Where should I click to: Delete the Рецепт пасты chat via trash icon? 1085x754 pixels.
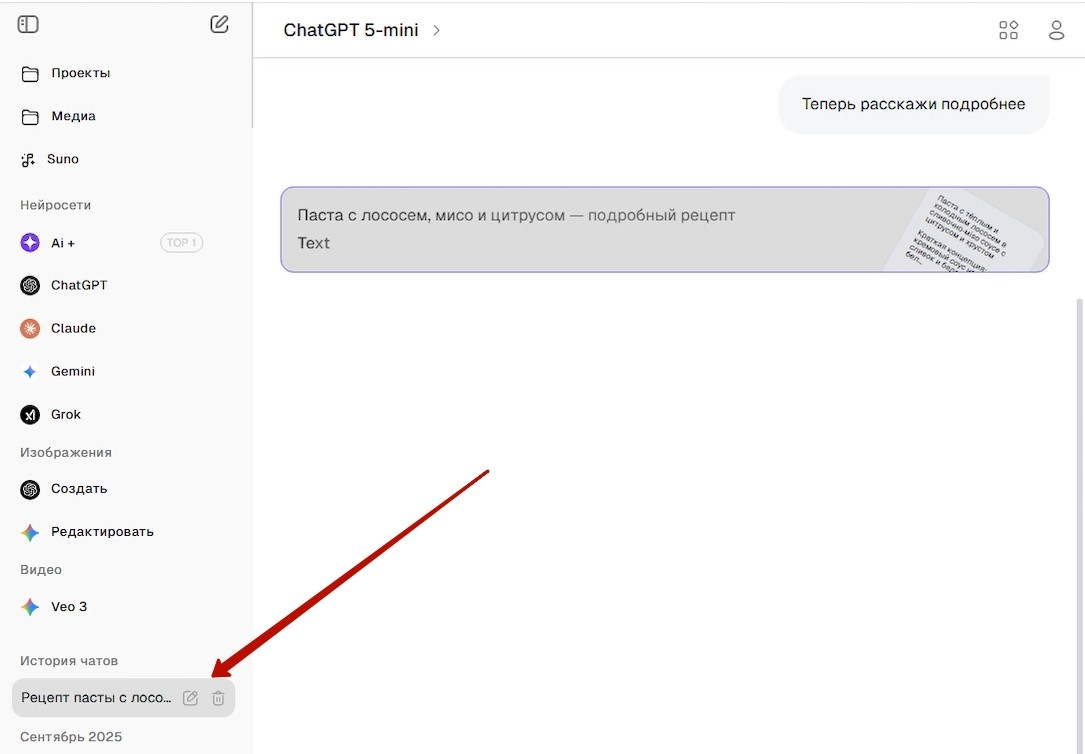pos(218,698)
